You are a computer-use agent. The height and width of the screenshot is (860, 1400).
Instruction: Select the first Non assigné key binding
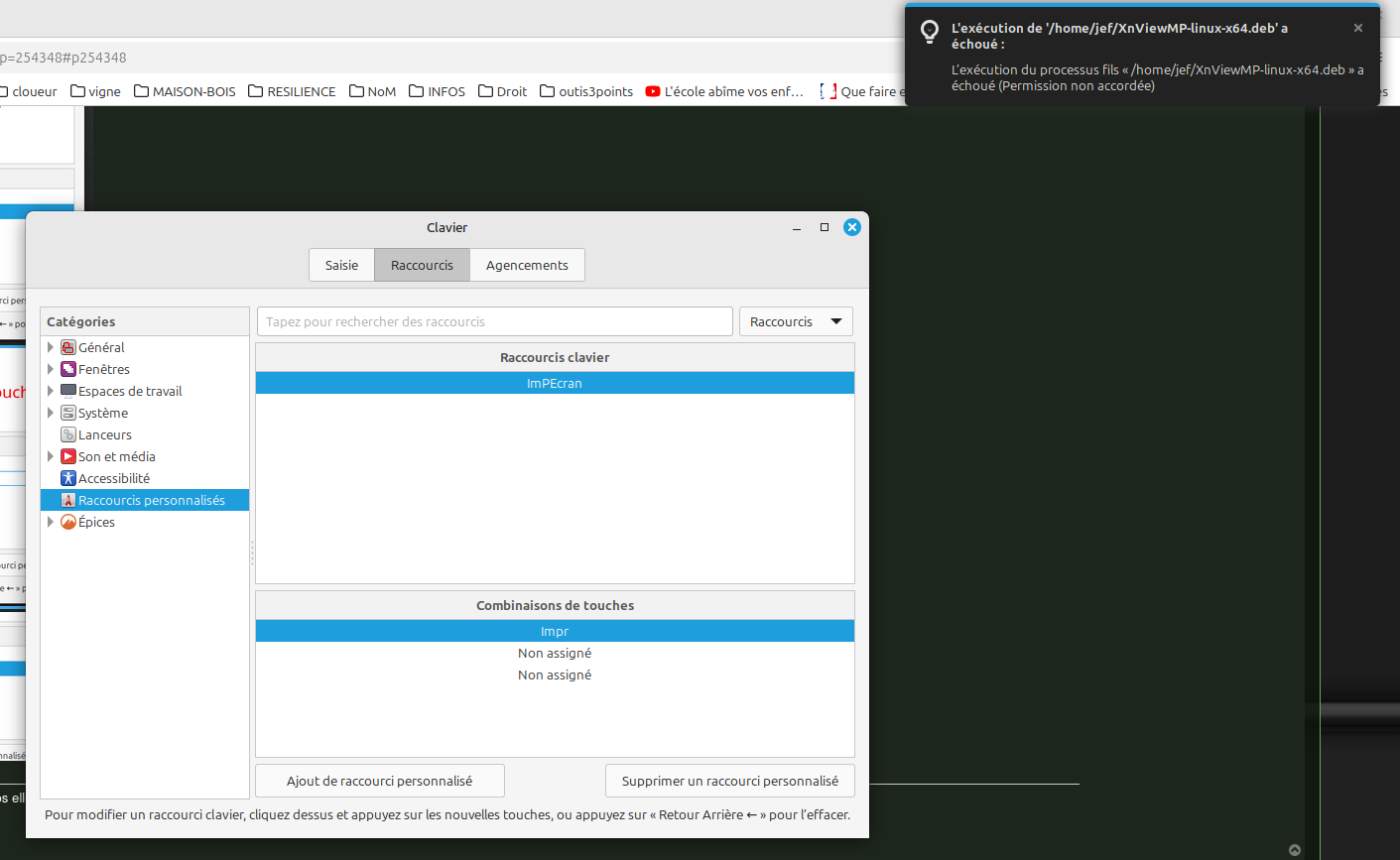(555, 653)
